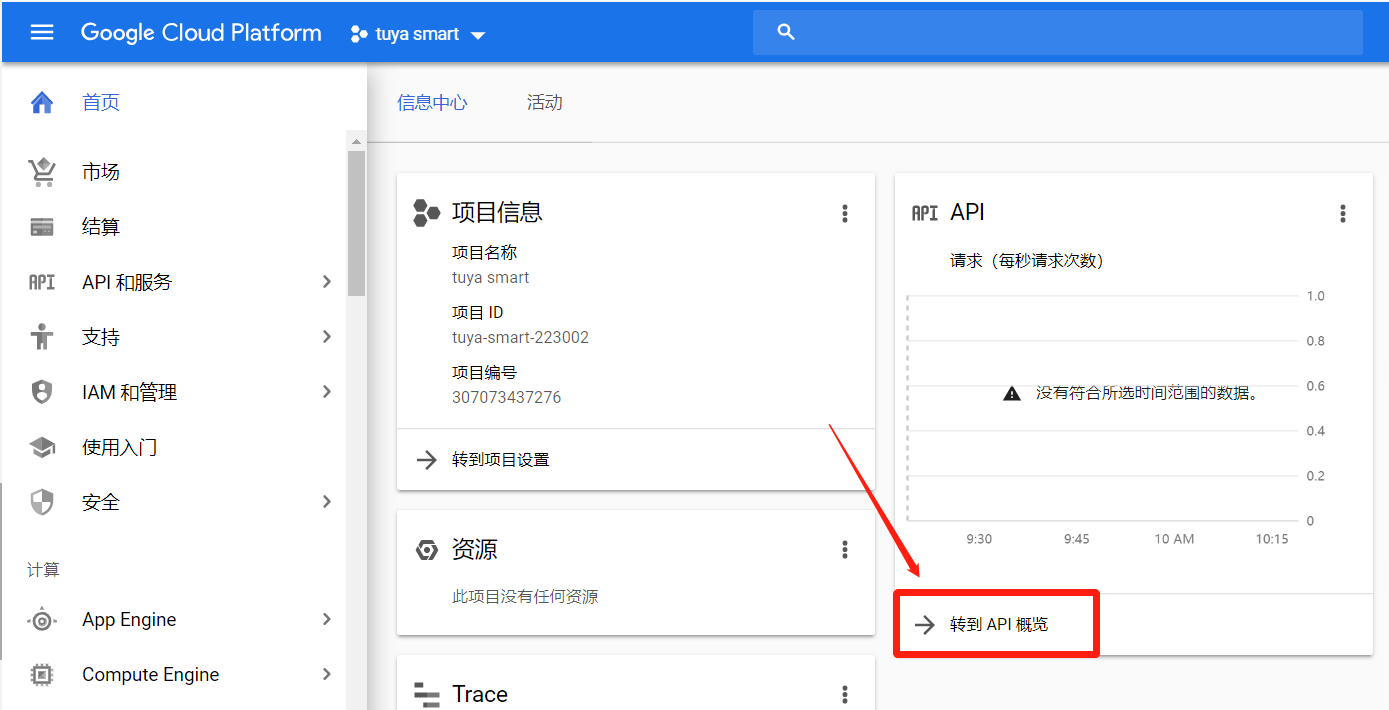Click the API 和服务 sidebar icon

coord(42,282)
